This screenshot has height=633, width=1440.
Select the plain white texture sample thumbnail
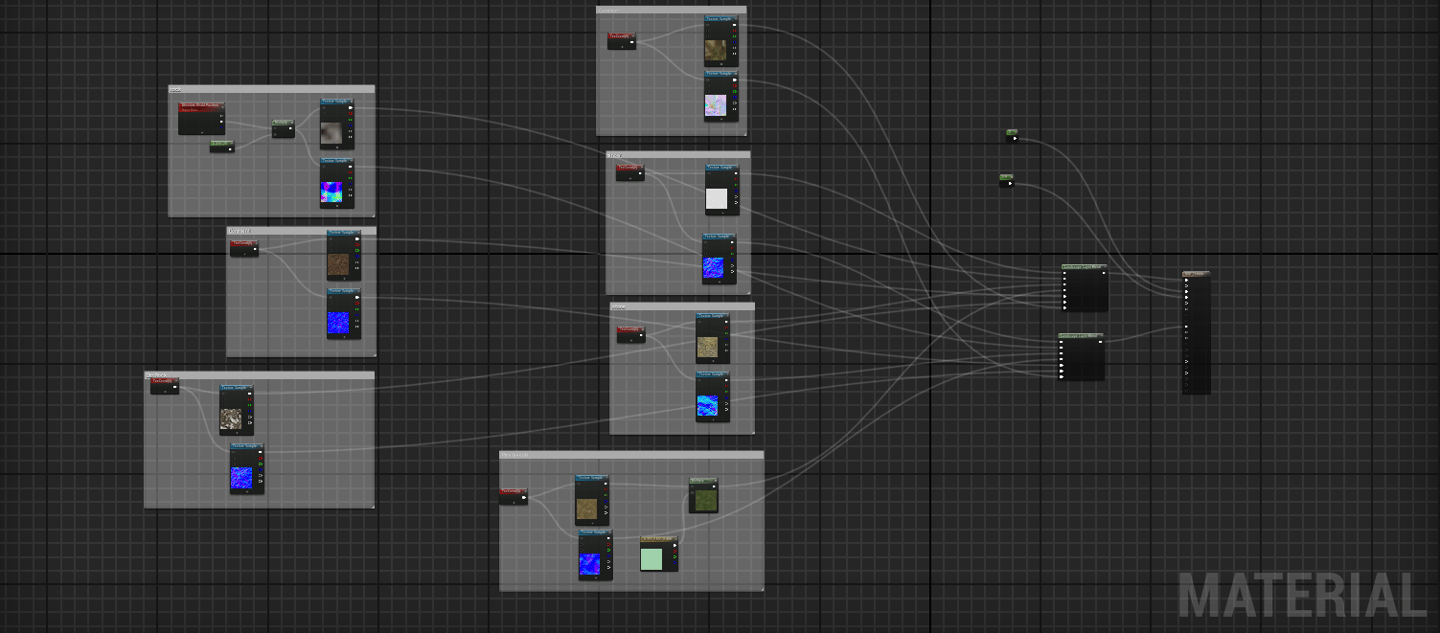tap(716, 198)
